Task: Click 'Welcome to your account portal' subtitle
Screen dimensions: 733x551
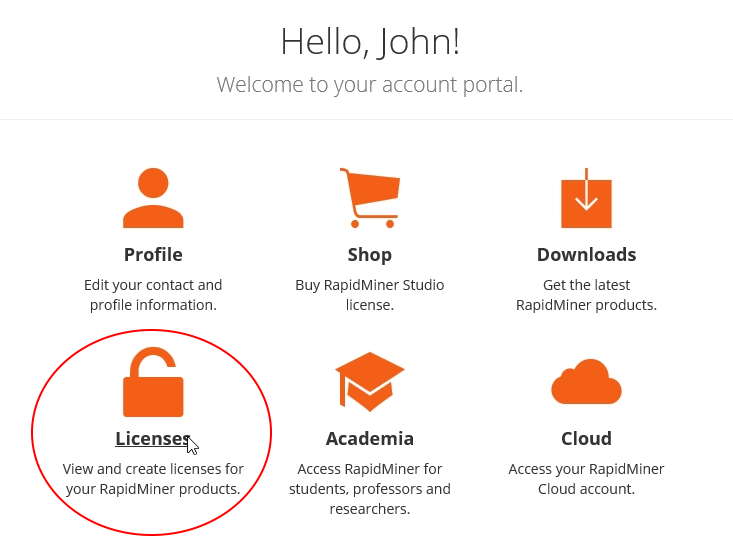Action: coord(370,84)
